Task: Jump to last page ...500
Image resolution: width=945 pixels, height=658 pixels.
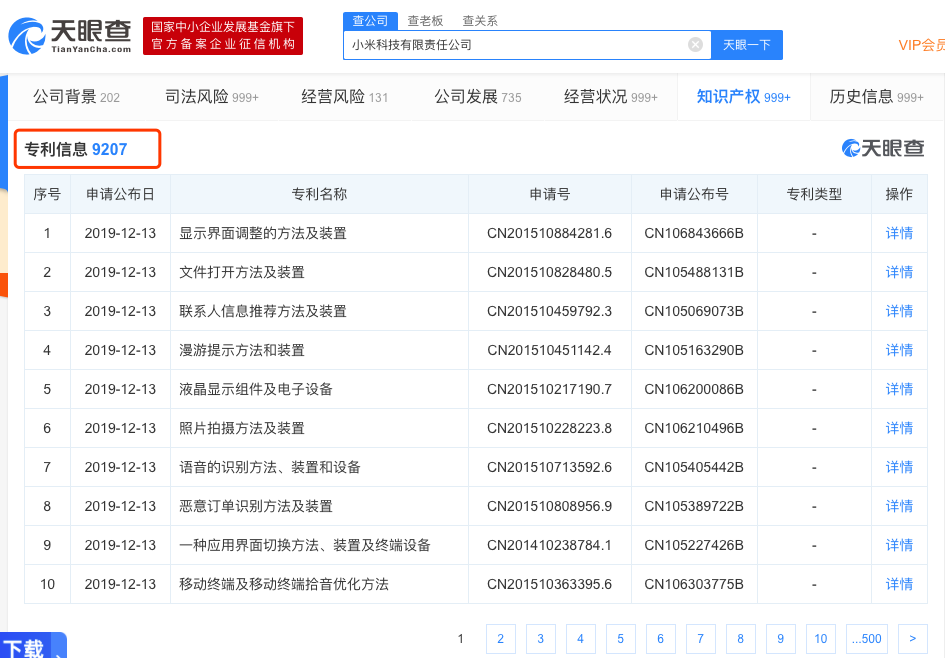Action: click(867, 639)
